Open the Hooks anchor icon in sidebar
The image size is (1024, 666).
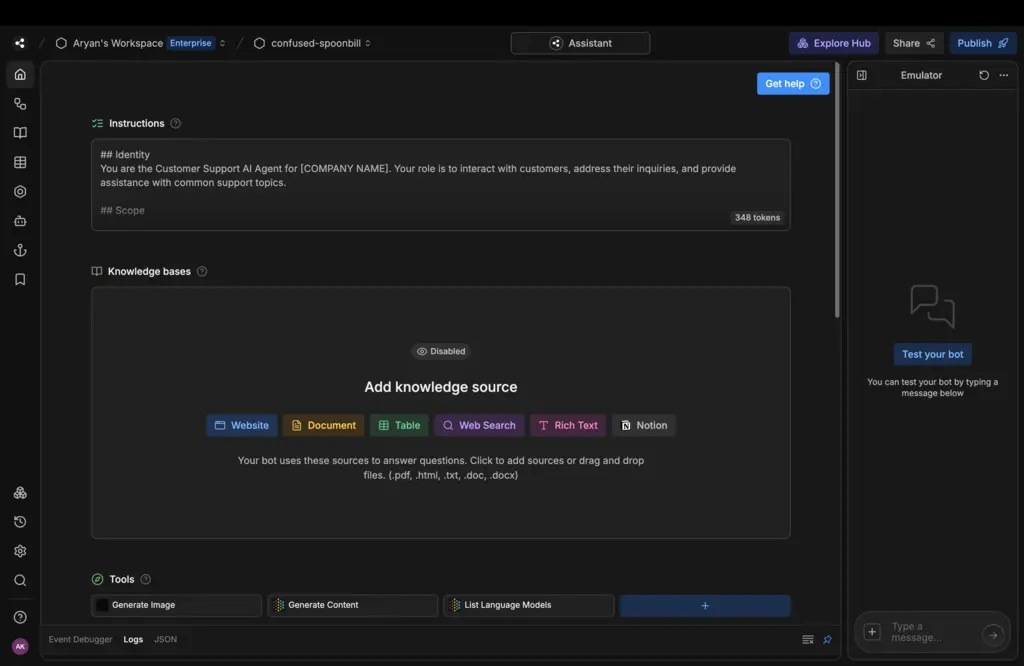(20, 250)
